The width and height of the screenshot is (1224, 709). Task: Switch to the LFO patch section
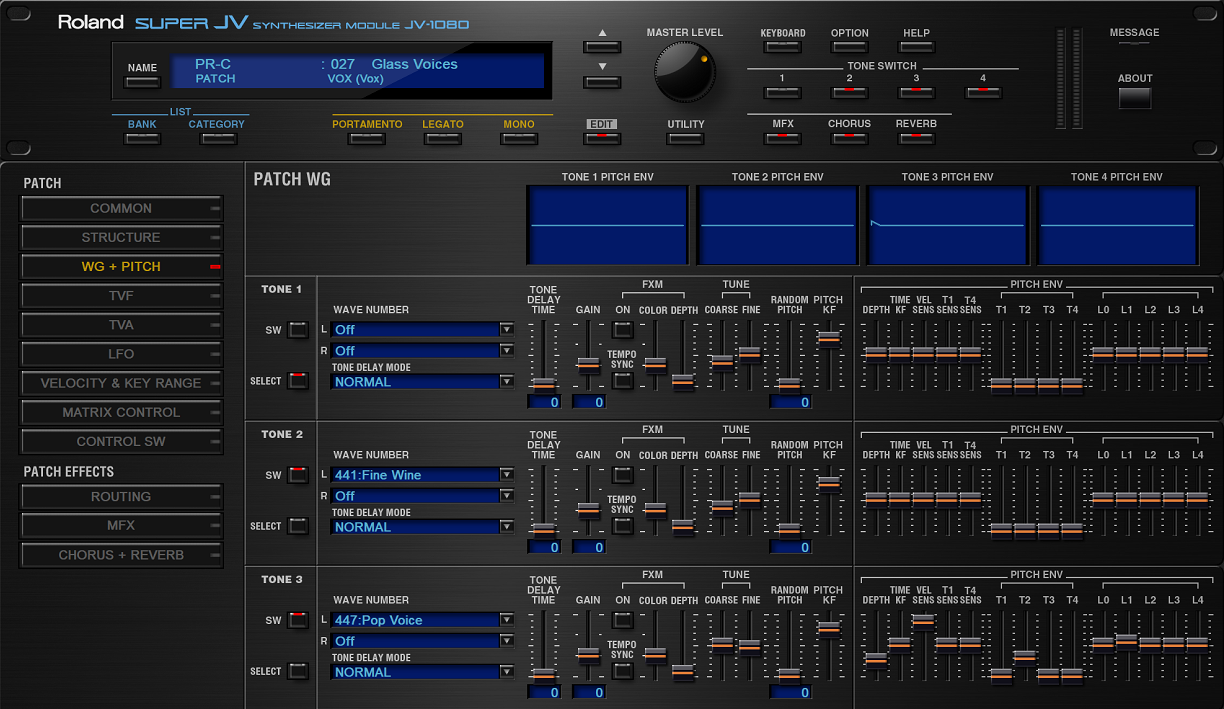coord(121,354)
